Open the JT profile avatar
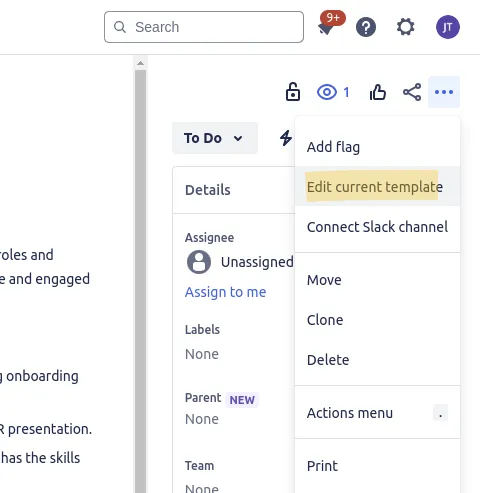The height and width of the screenshot is (493, 480). click(448, 27)
